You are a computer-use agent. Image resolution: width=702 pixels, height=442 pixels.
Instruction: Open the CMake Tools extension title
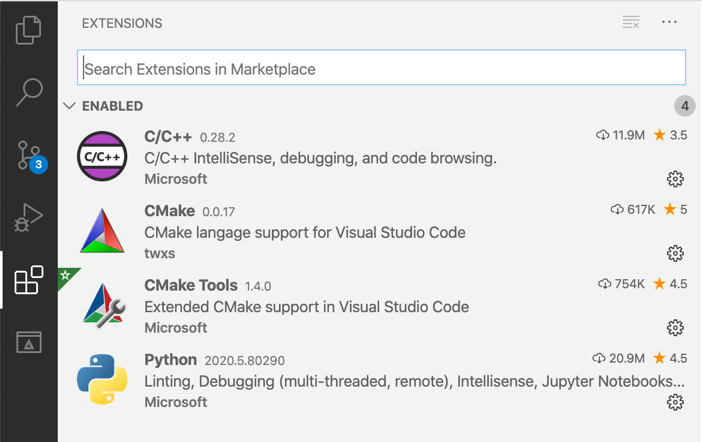click(191, 285)
